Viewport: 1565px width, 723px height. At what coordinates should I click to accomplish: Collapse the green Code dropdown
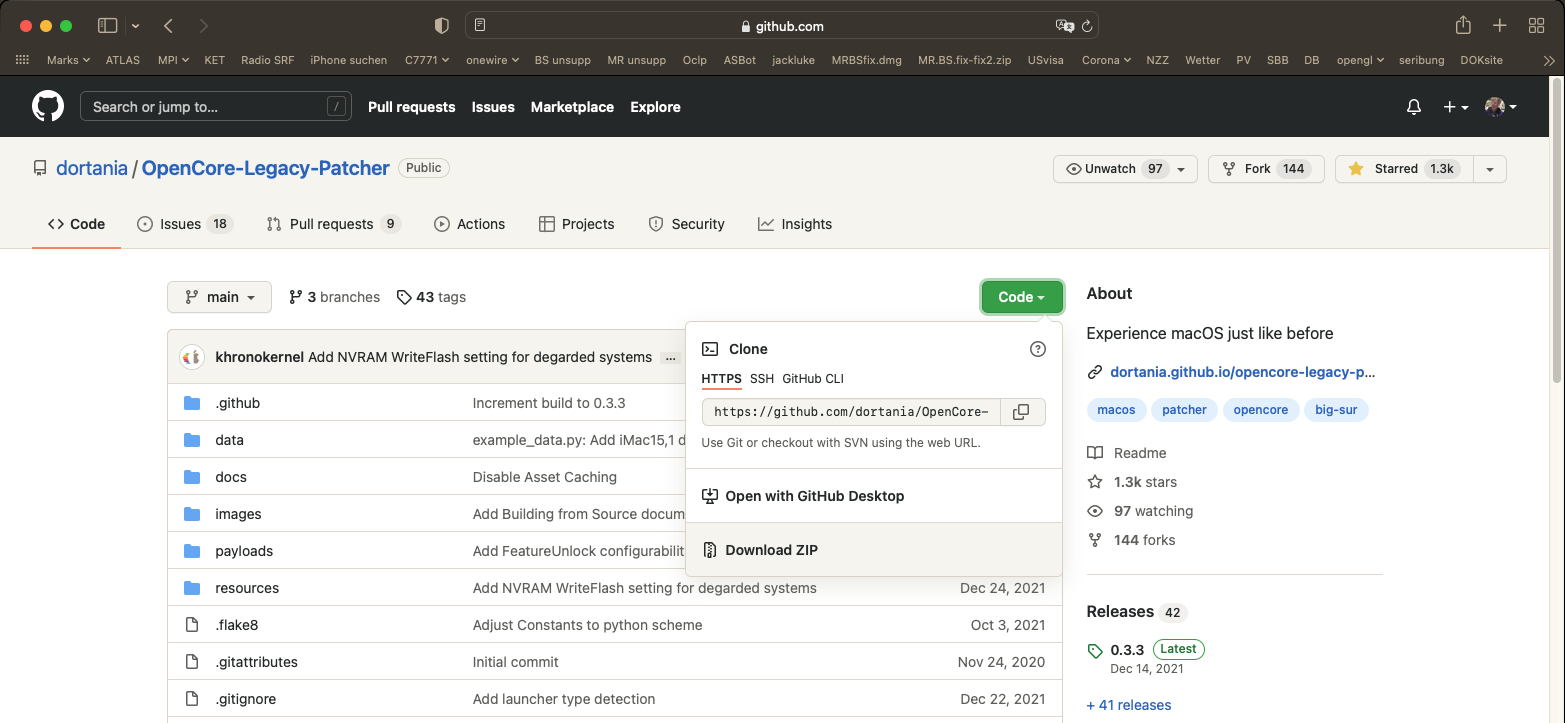[x=1021, y=297]
